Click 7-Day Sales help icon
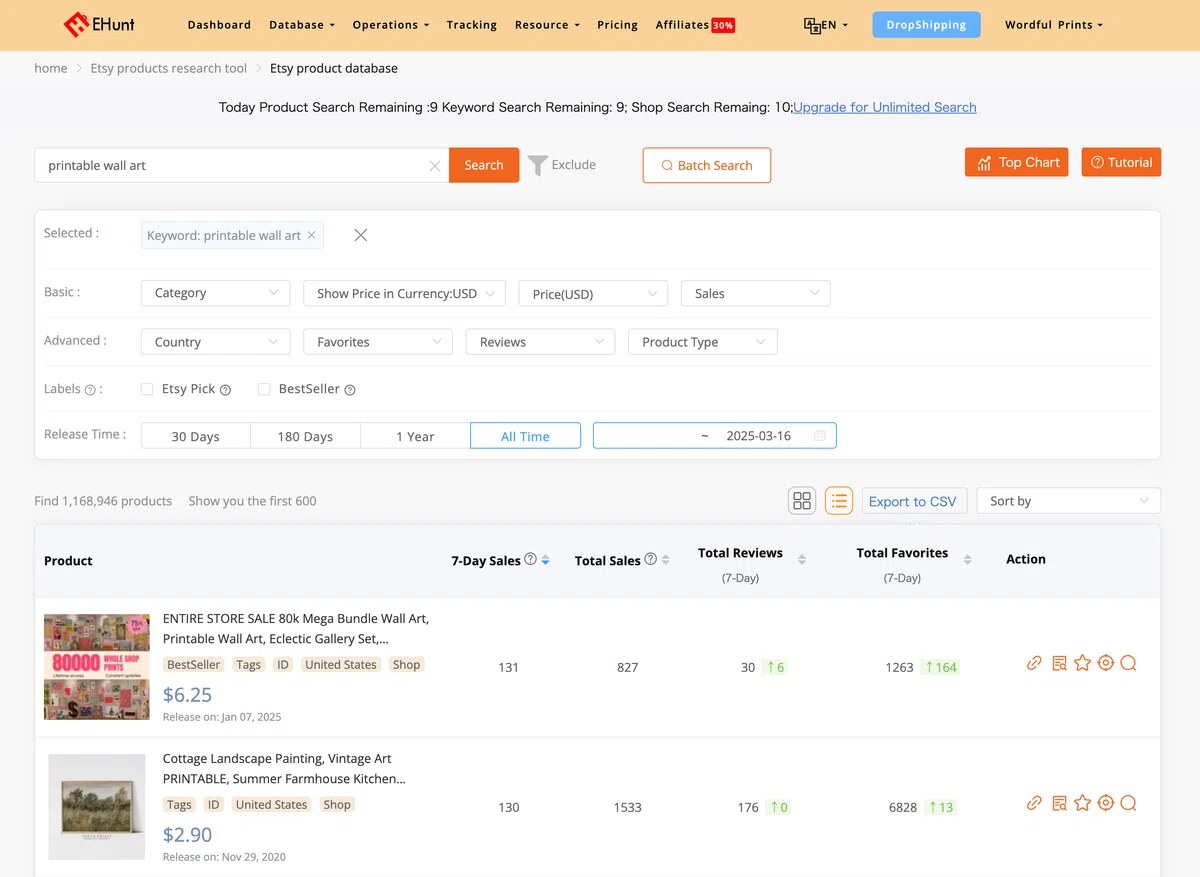The image size is (1200, 877). pos(531,559)
